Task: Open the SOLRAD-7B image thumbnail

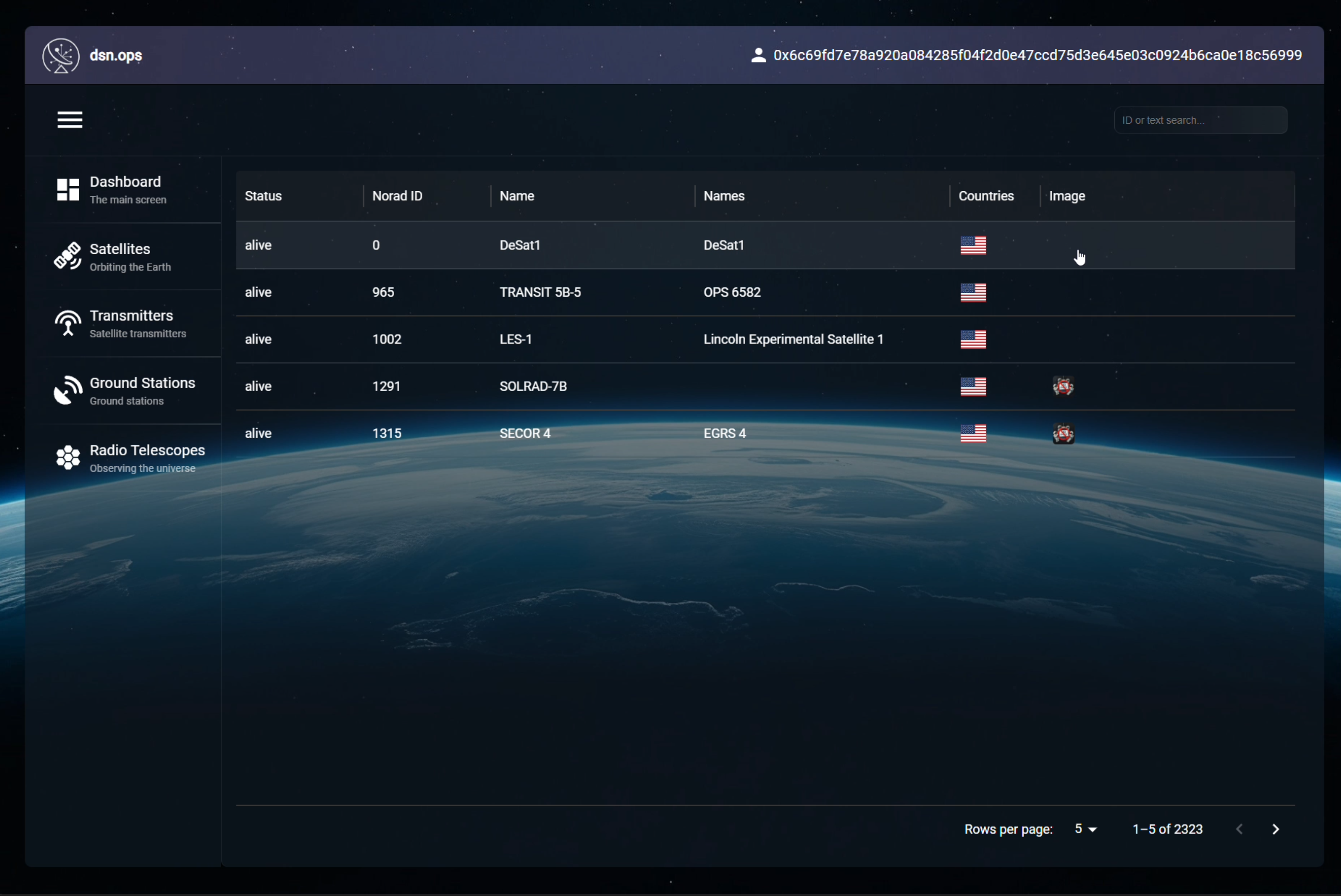Action: (1063, 387)
